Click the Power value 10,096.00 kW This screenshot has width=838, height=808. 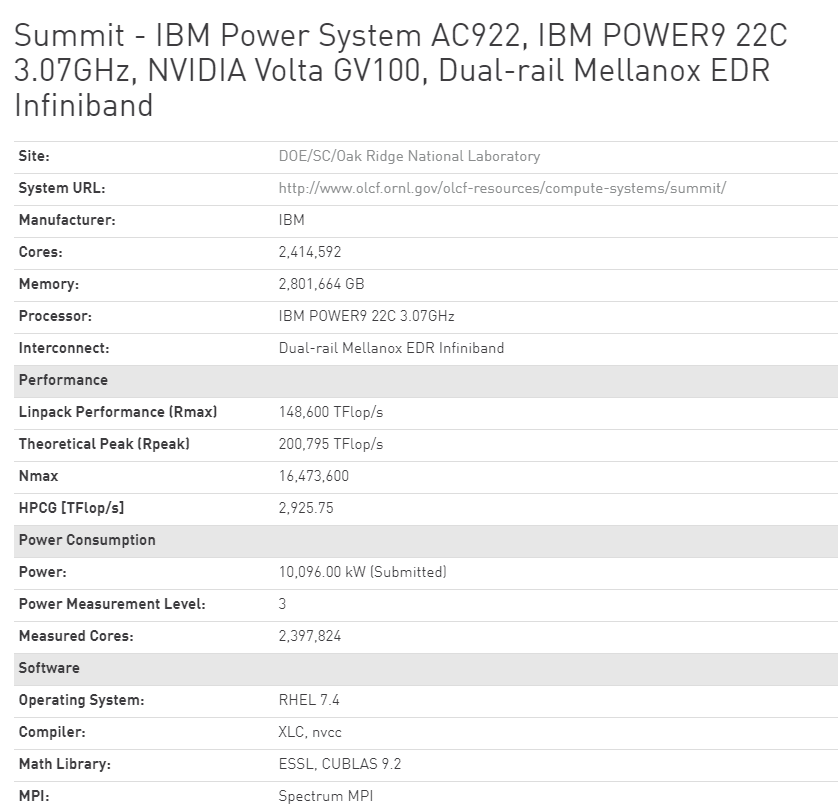pyautogui.click(x=362, y=572)
